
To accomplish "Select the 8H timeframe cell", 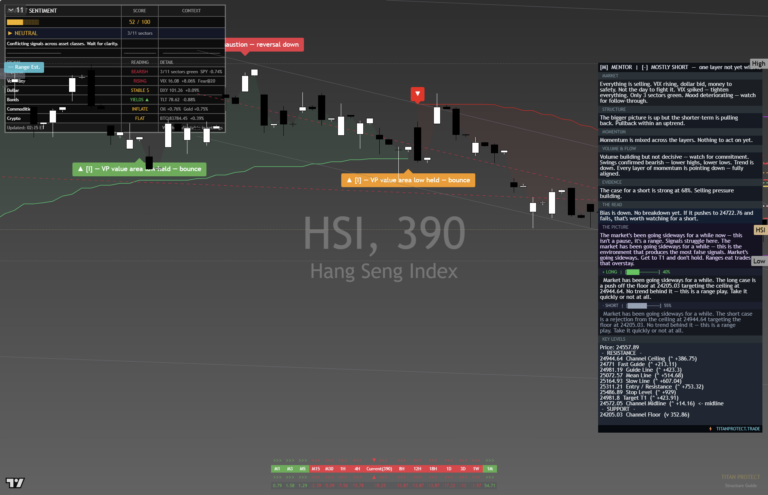I will (x=402, y=469).
